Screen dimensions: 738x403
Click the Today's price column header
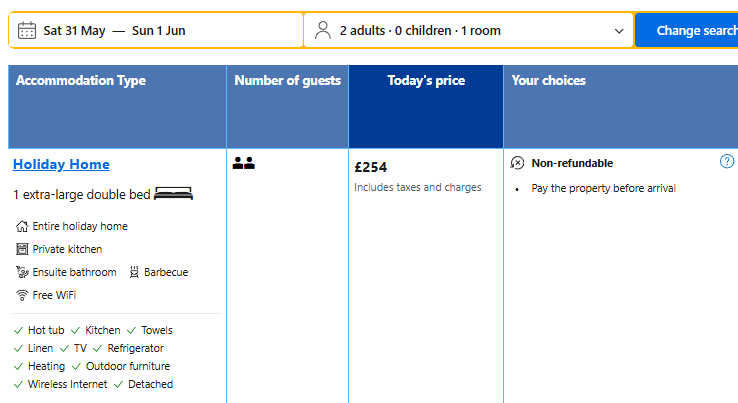pyautogui.click(x=426, y=81)
